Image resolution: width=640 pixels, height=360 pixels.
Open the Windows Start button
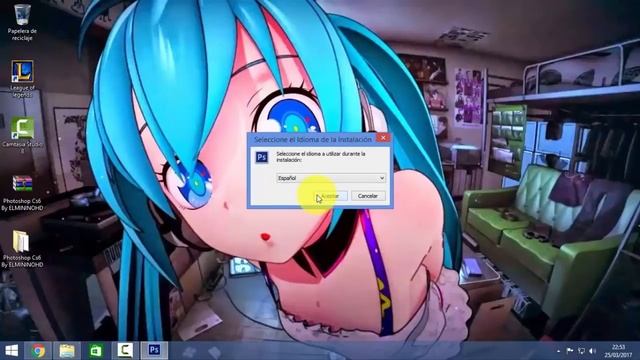click(11, 351)
